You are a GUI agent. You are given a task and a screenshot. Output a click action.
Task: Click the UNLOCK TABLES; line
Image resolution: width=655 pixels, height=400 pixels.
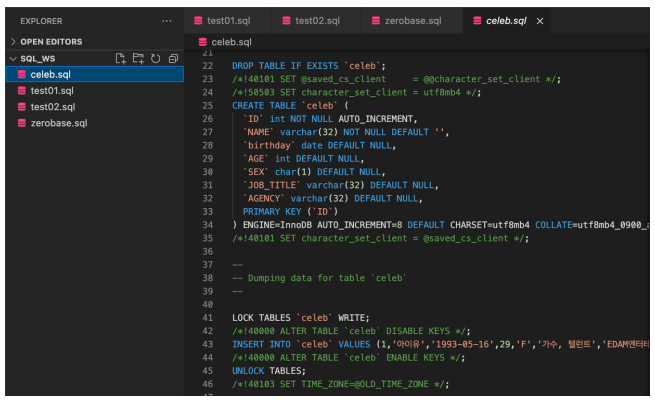(269, 371)
